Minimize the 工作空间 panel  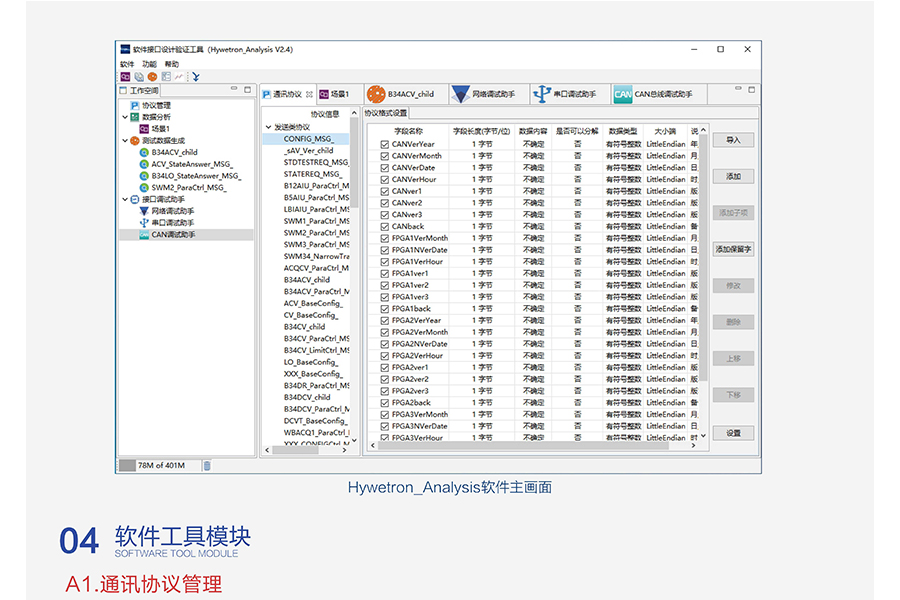coord(234,89)
